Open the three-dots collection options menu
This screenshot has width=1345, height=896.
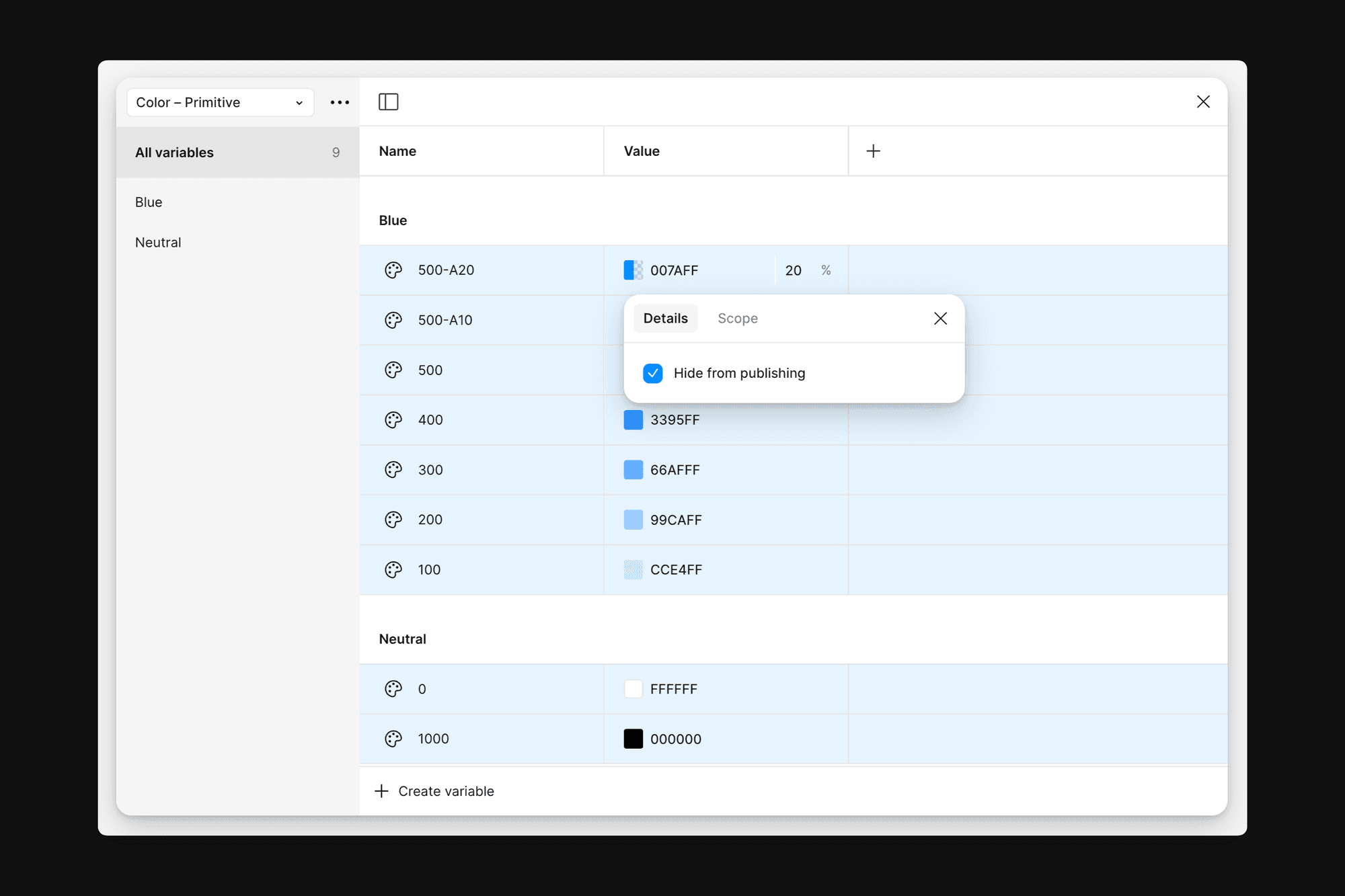[340, 102]
